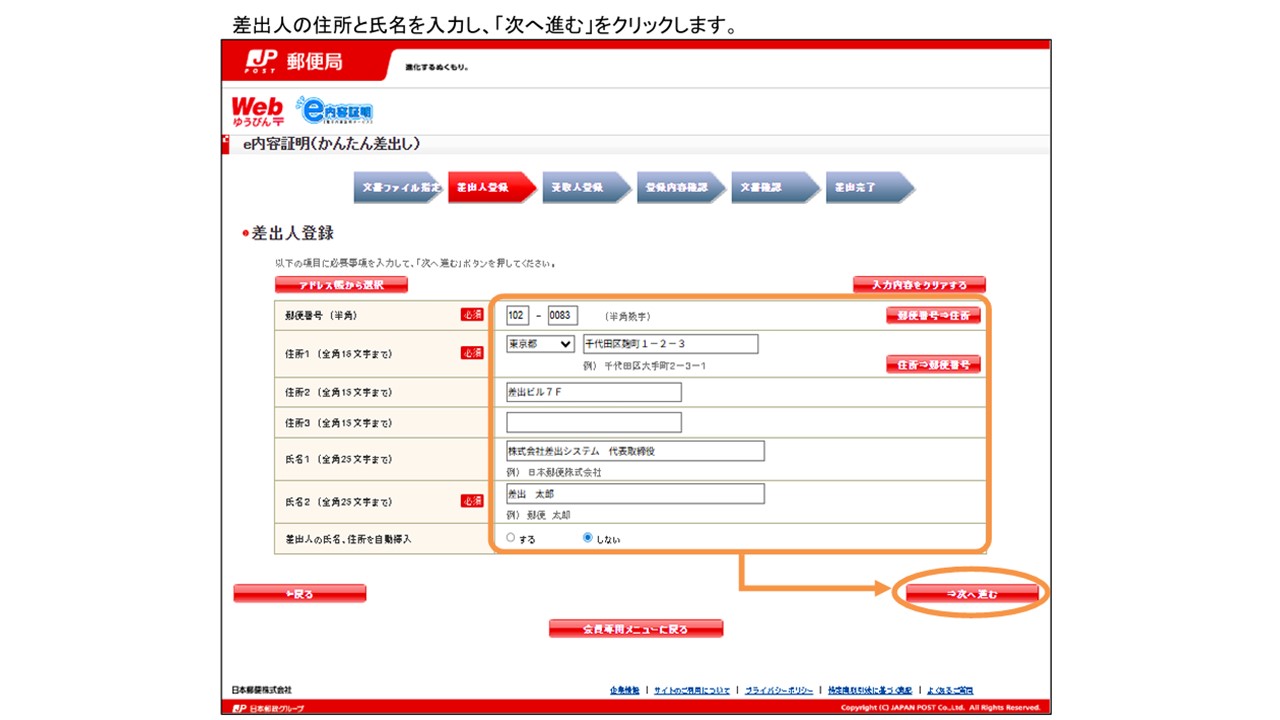Click the 住所⇒郵便番号 lookup button
Viewport: 1280px width, 720px height.
pyautogui.click(x=933, y=364)
